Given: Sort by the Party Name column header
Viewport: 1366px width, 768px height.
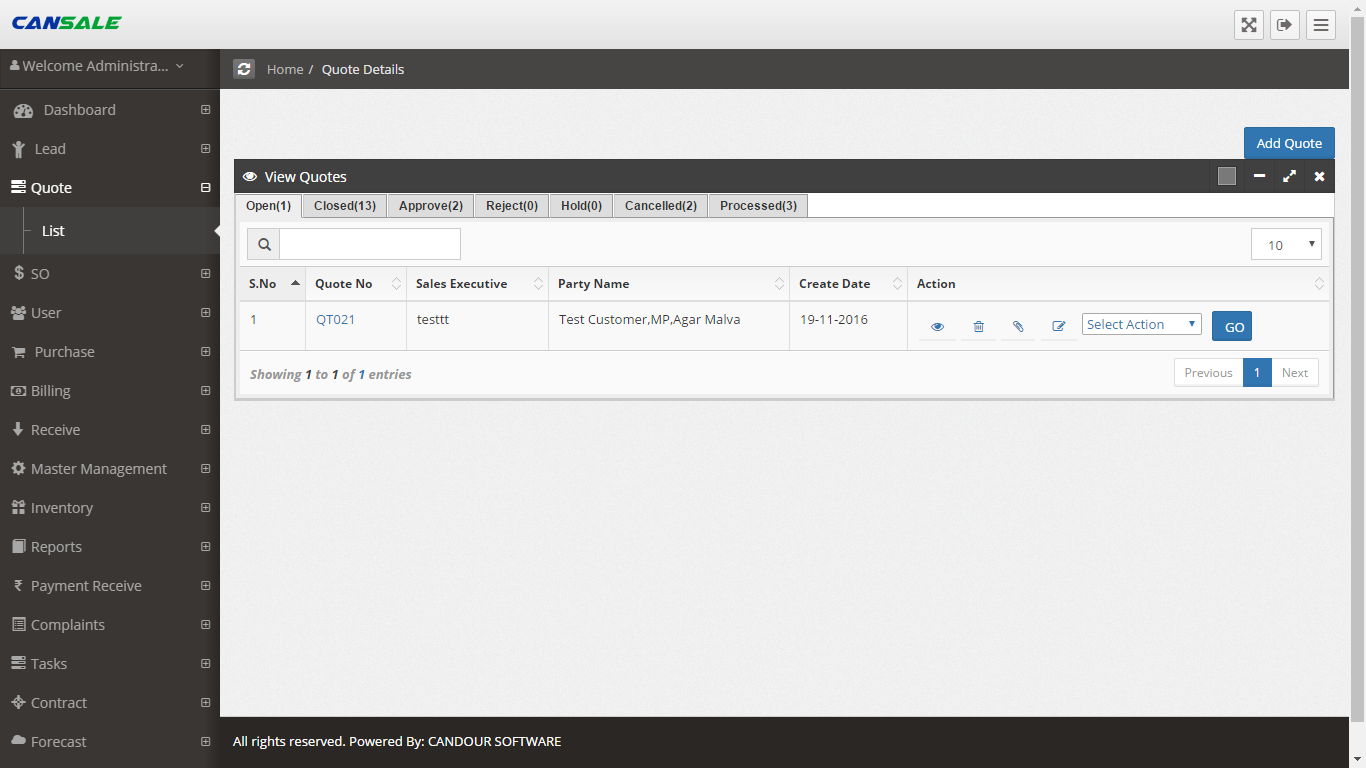Looking at the screenshot, I should click(x=669, y=284).
